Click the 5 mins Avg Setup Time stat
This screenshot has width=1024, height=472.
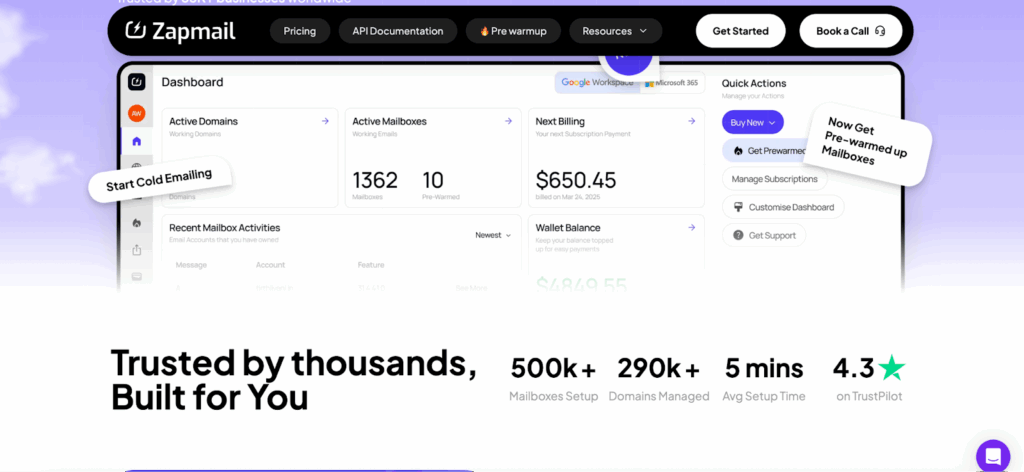click(x=764, y=379)
